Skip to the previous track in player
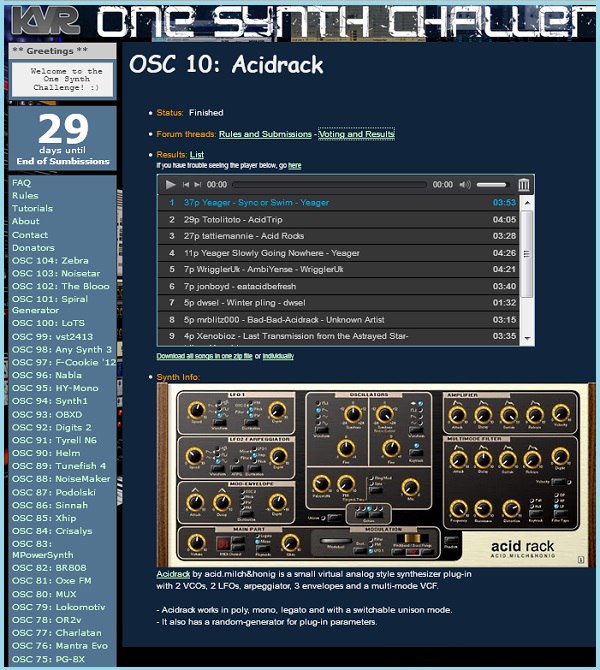 pos(186,185)
